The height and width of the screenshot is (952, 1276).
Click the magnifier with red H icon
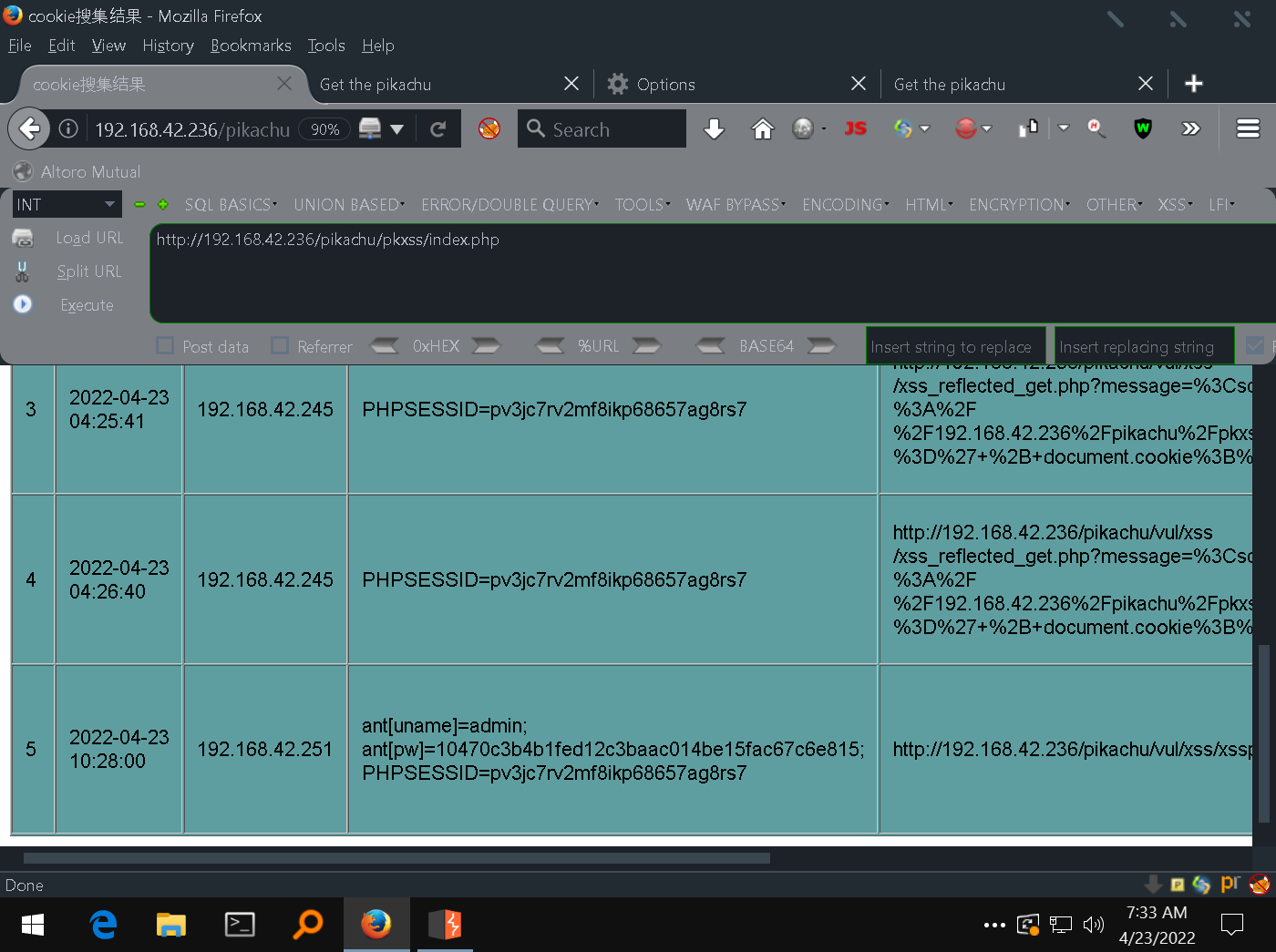(x=1096, y=128)
